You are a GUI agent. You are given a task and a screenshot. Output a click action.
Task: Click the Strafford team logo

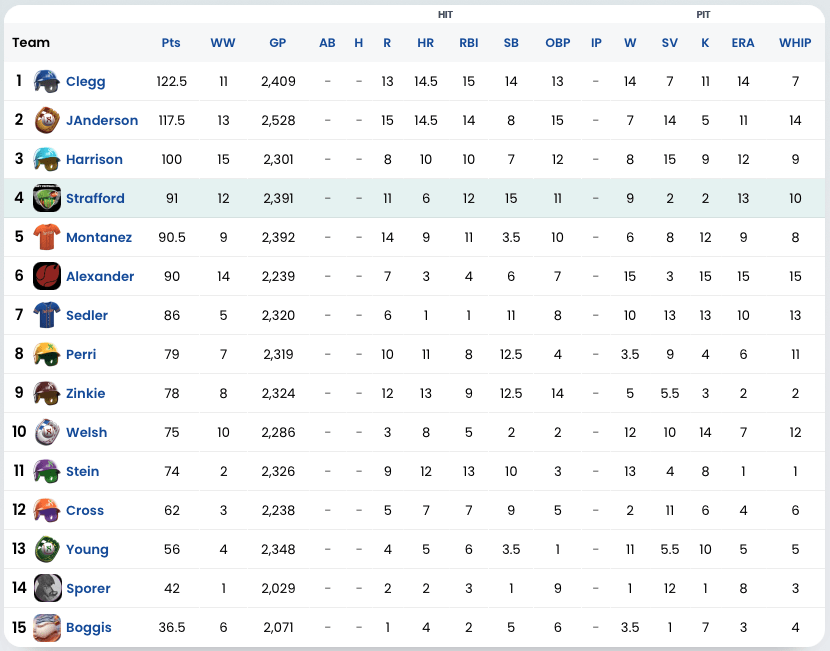(47, 198)
